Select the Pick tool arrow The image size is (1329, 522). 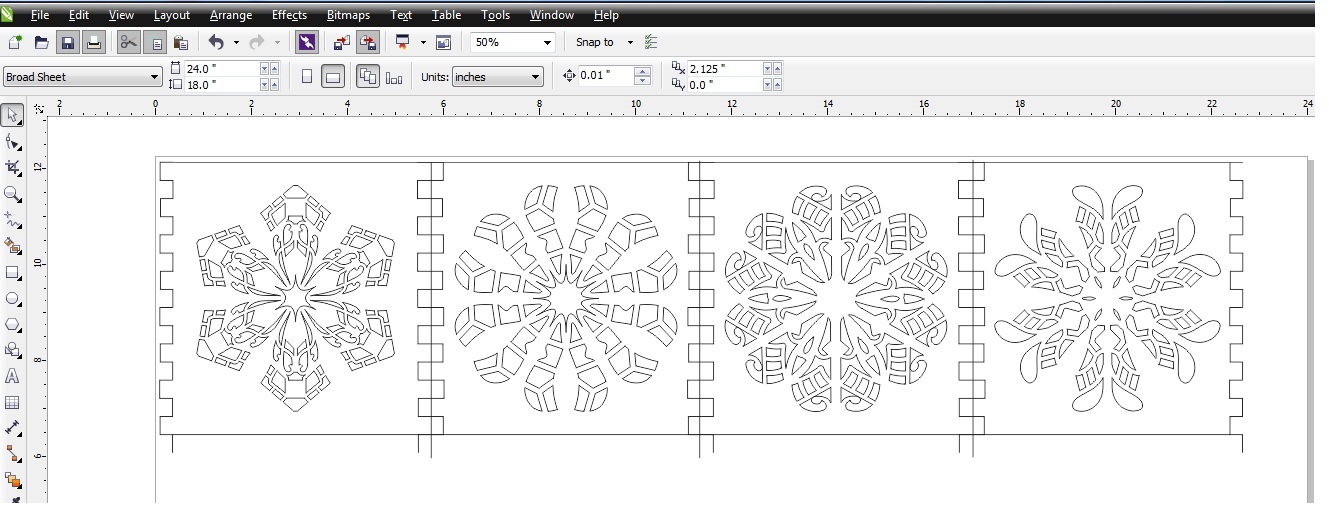point(12,116)
